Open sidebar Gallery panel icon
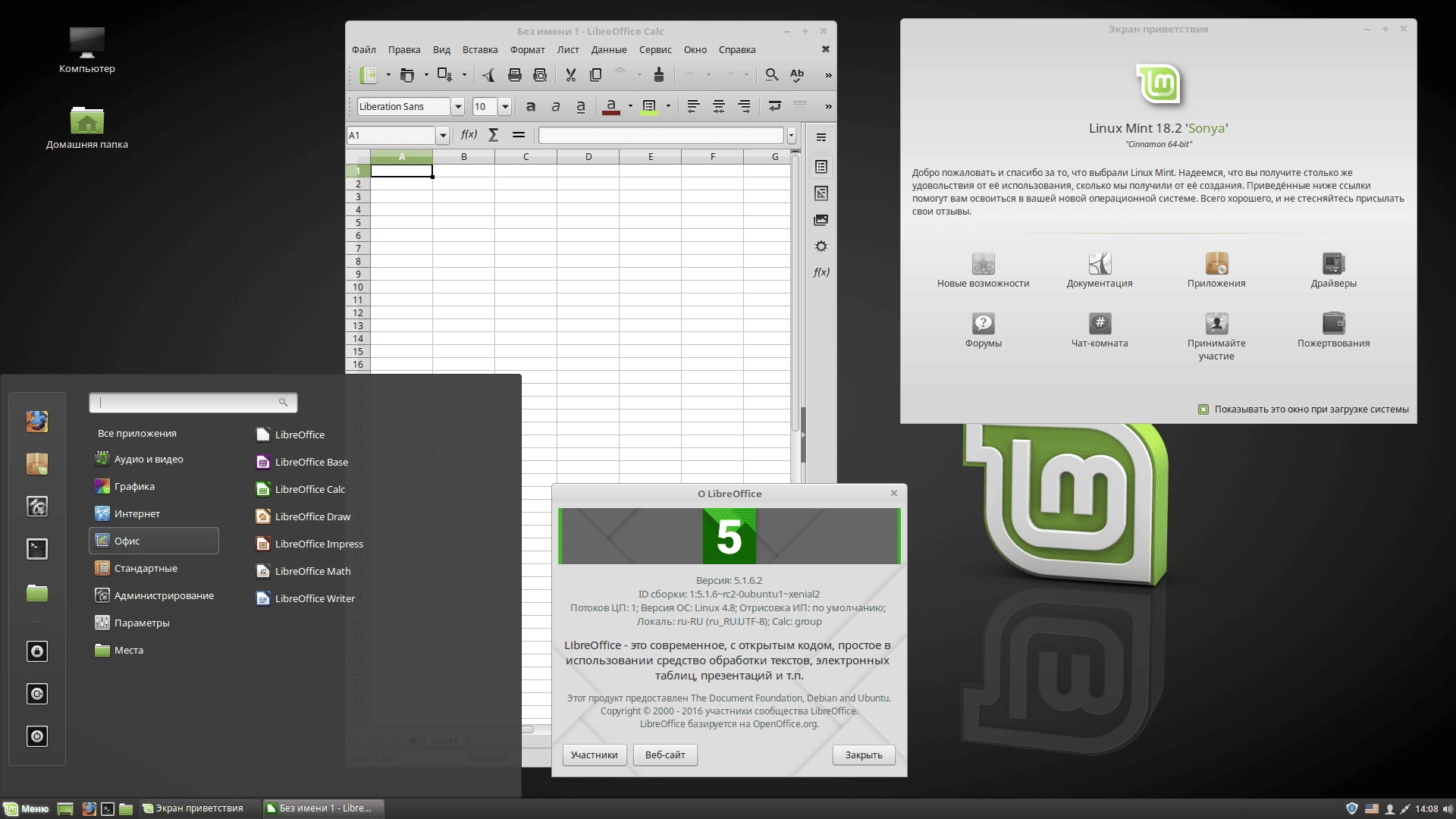Viewport: 1456px width, 819px height. click(821, 220)
